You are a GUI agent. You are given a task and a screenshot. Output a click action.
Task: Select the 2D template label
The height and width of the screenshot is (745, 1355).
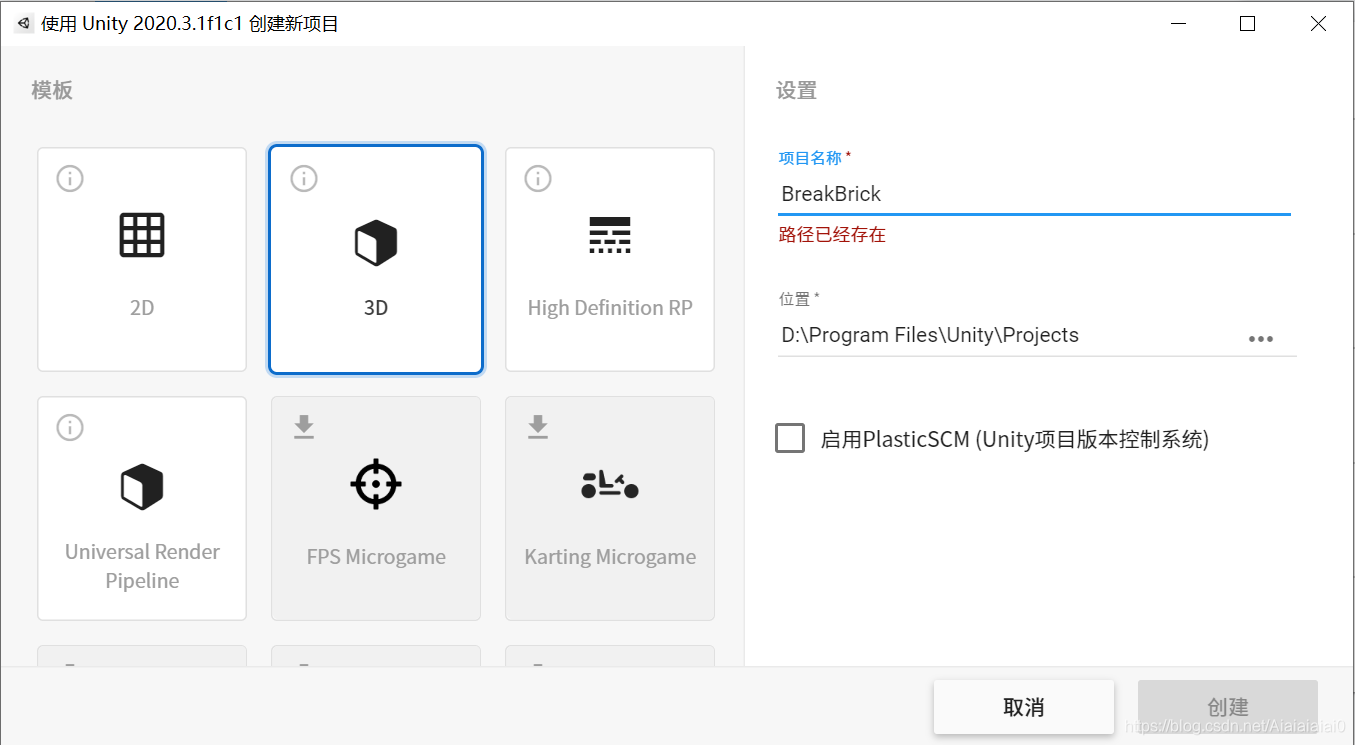[x=142, y=308]
